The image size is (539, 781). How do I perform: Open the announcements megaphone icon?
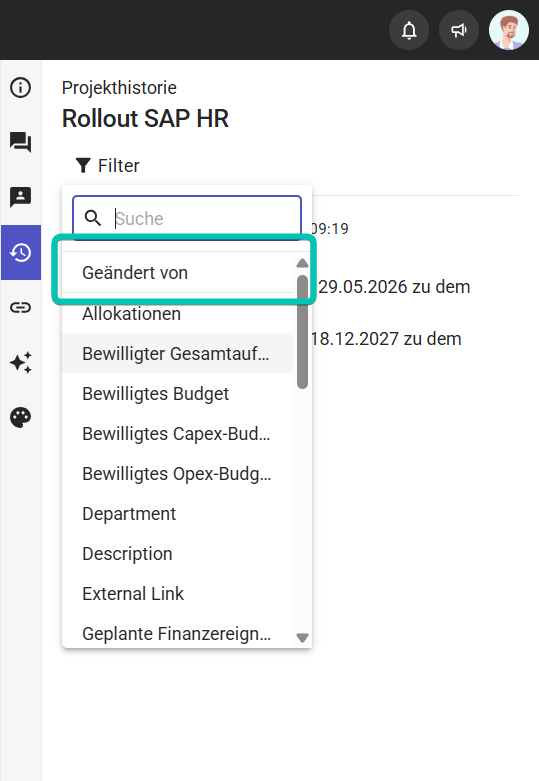[459, 30]
